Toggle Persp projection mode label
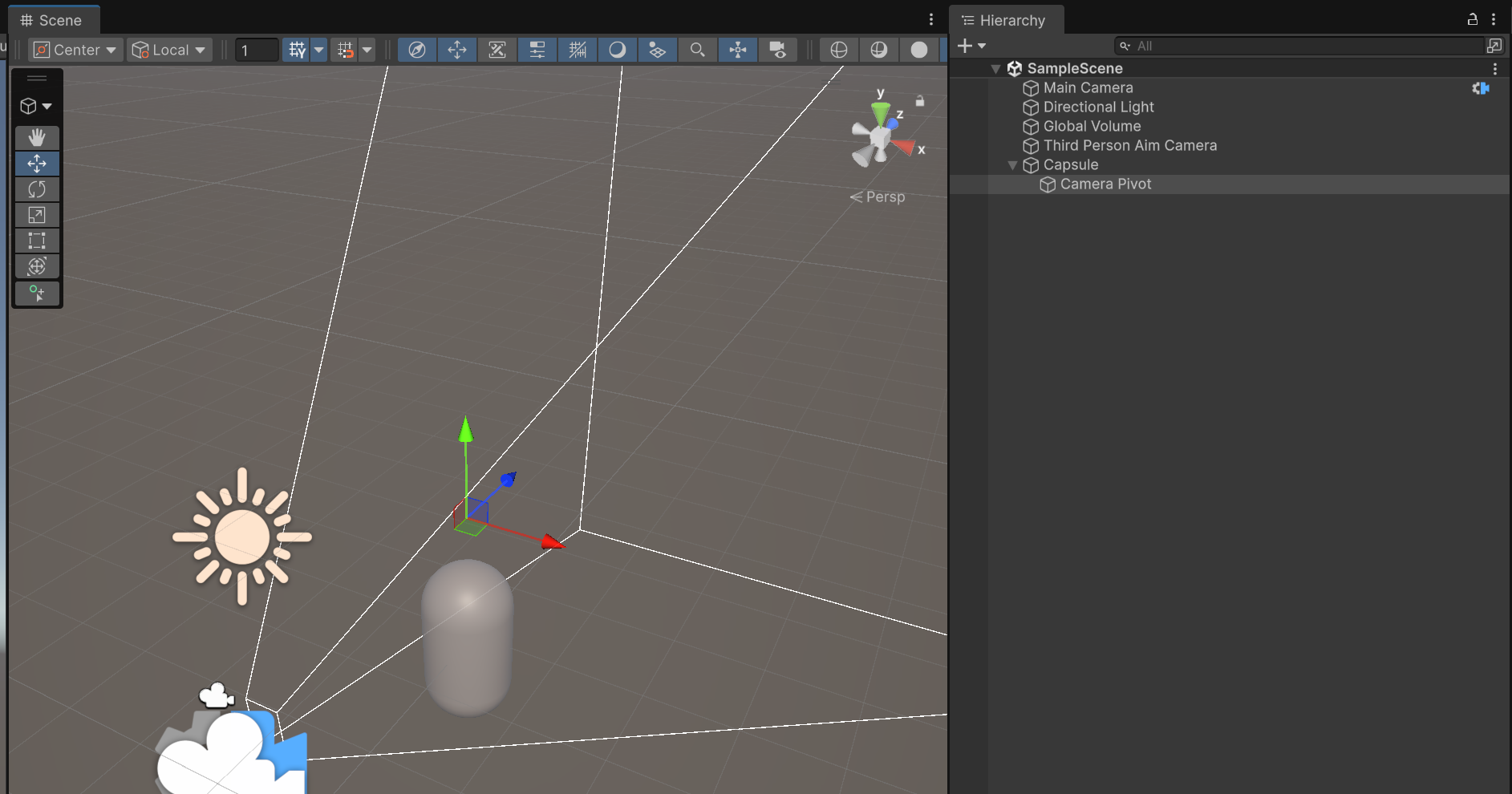1512x794 pixels. [x=884, y=196]
